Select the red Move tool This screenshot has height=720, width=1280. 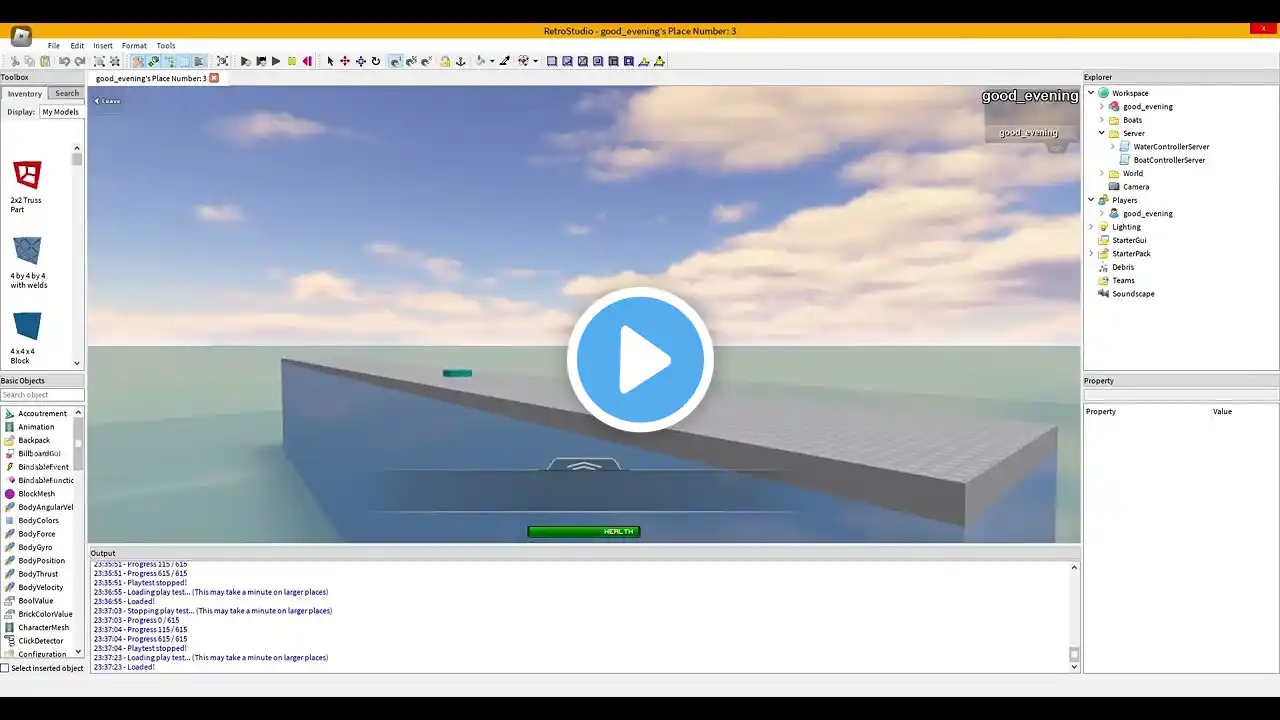coord(345,61)
